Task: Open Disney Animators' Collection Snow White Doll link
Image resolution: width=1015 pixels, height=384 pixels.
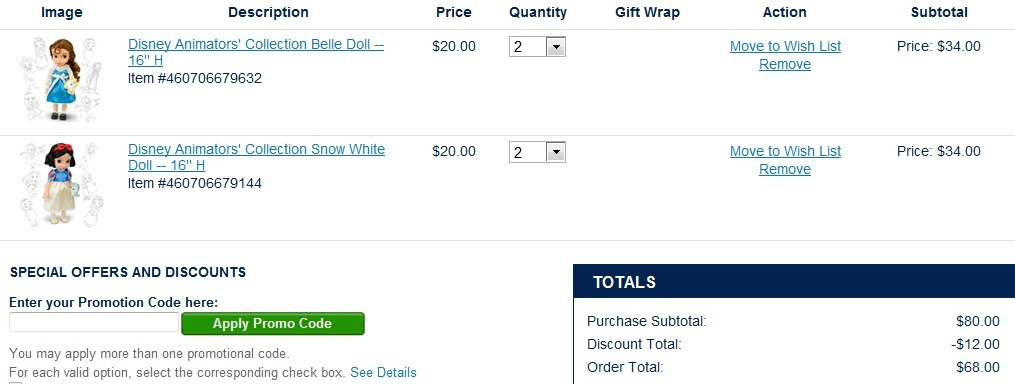Action: pyautogui.click(x=256, y=157)
